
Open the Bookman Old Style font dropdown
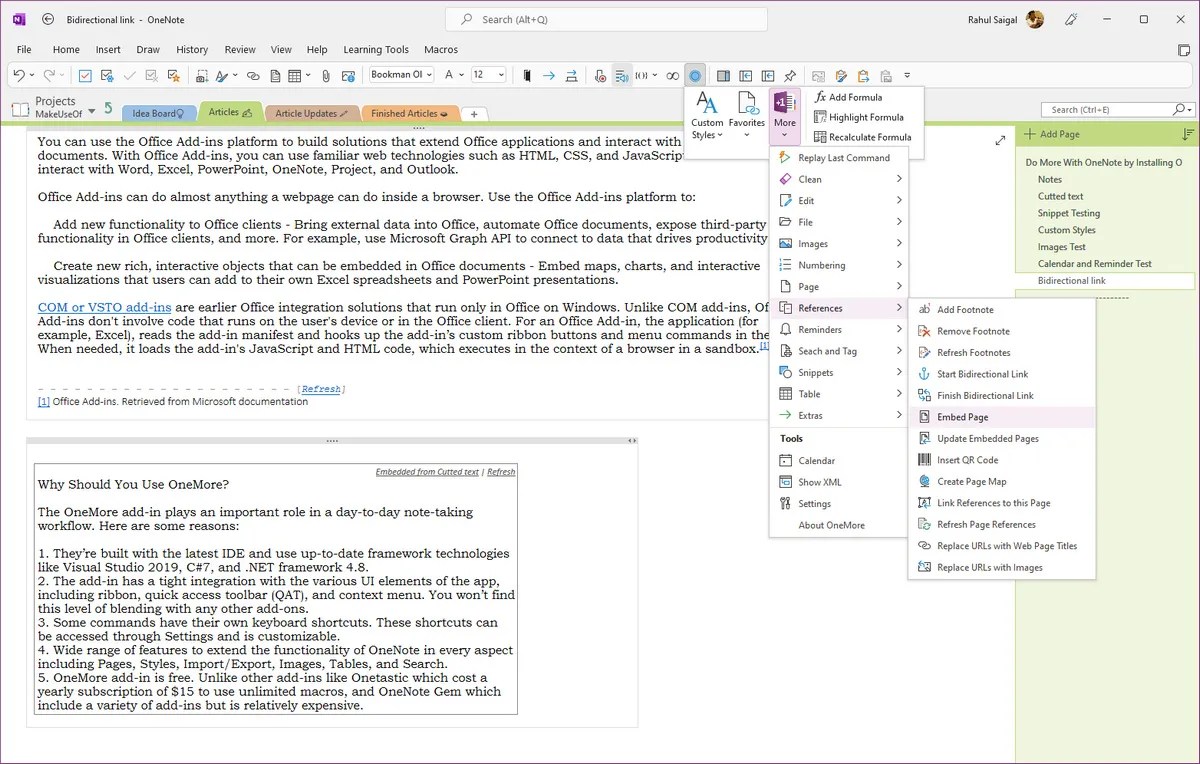[400, 74]
